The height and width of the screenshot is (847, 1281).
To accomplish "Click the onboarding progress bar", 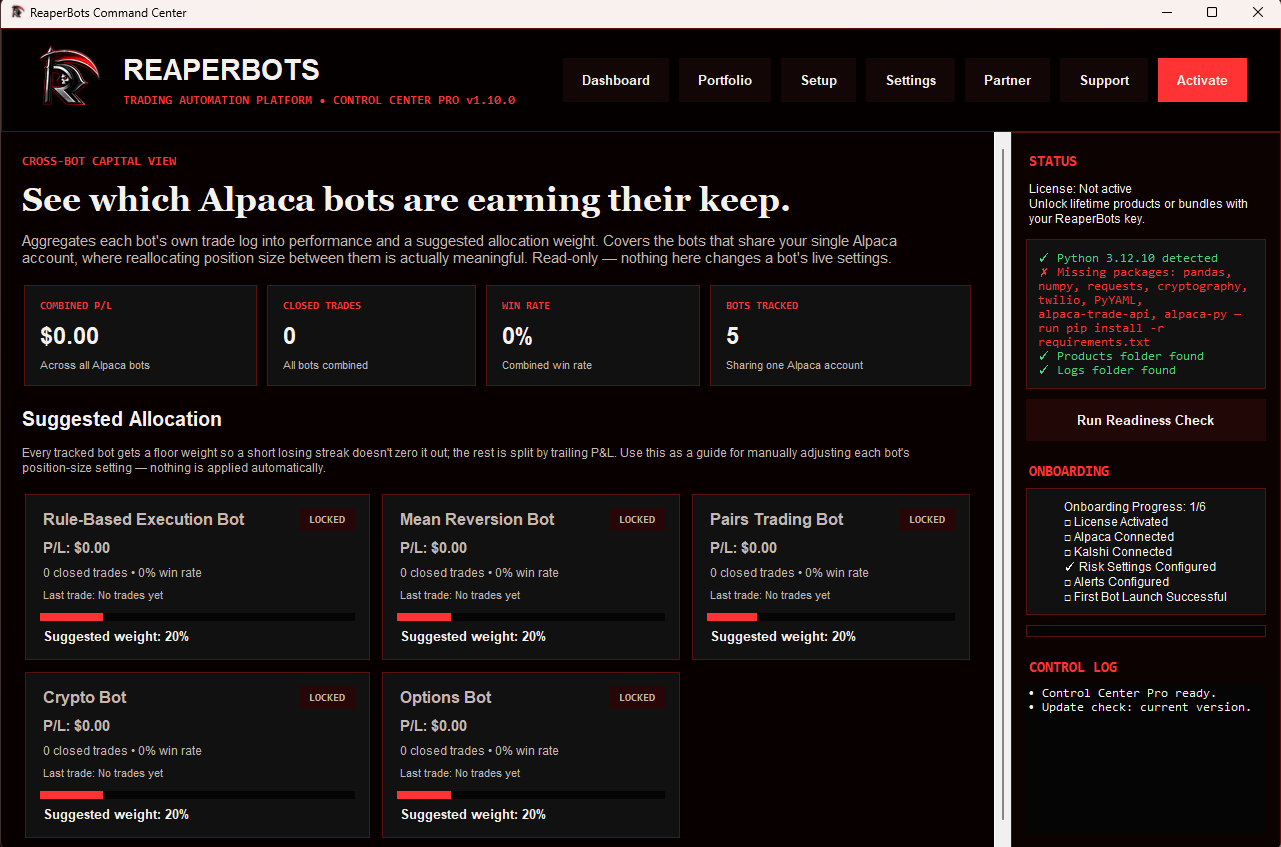I will [1145, 631].
